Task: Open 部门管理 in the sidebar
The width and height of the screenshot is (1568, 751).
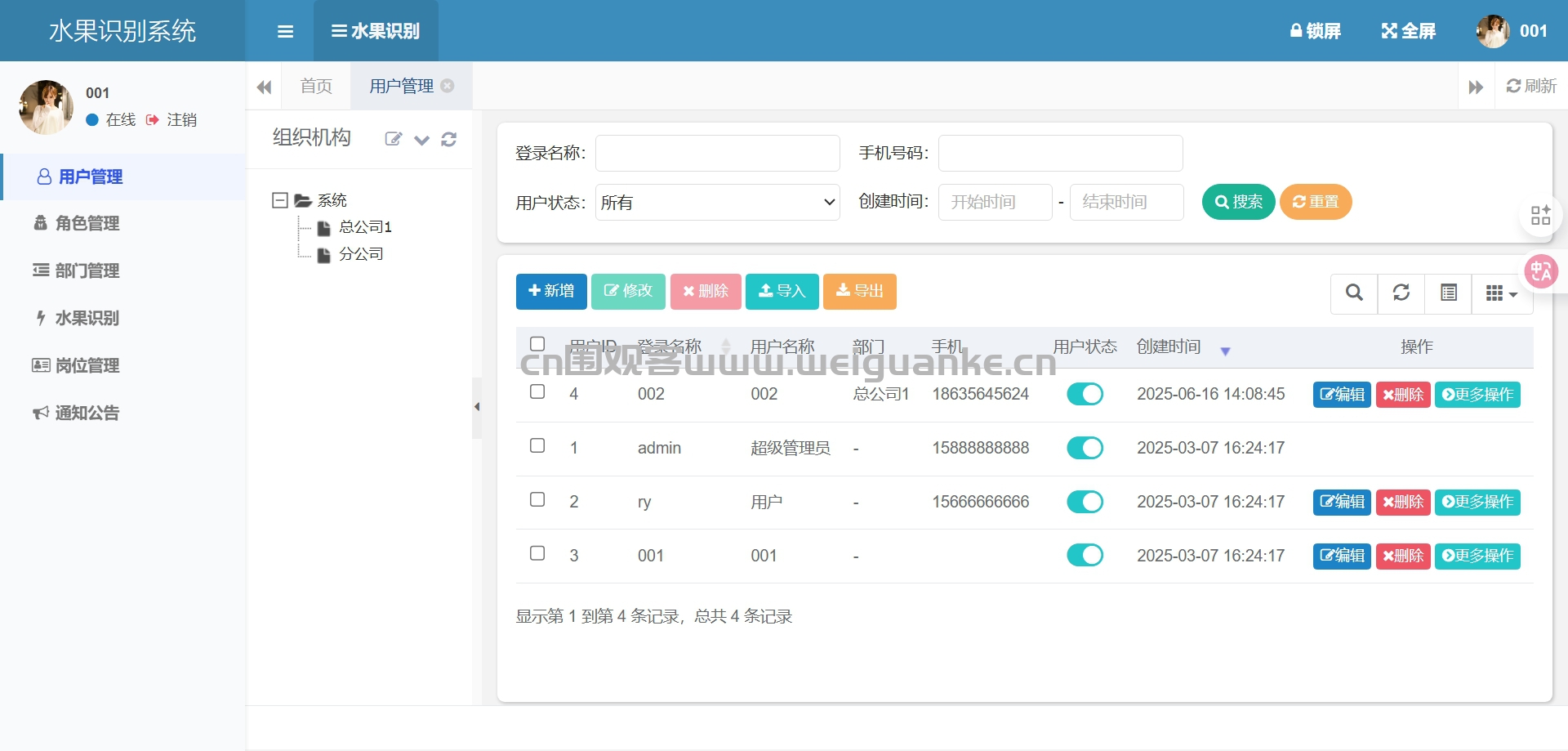Action: 122,270
